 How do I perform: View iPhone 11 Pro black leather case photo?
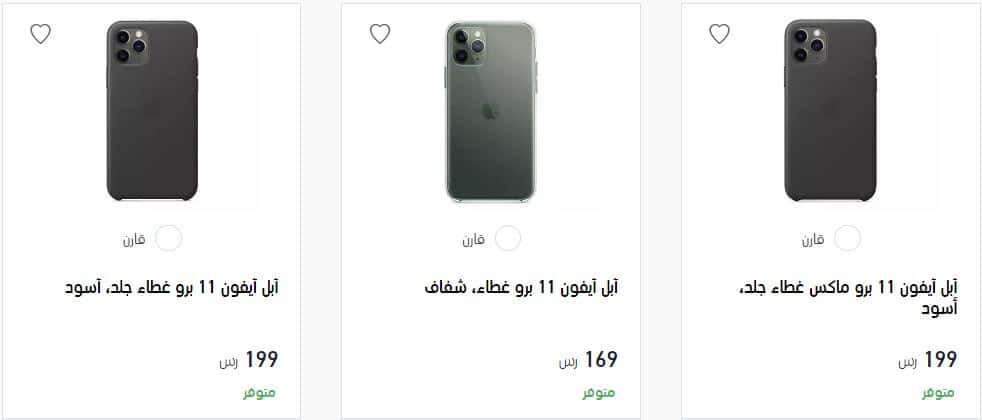pos(152,111)
